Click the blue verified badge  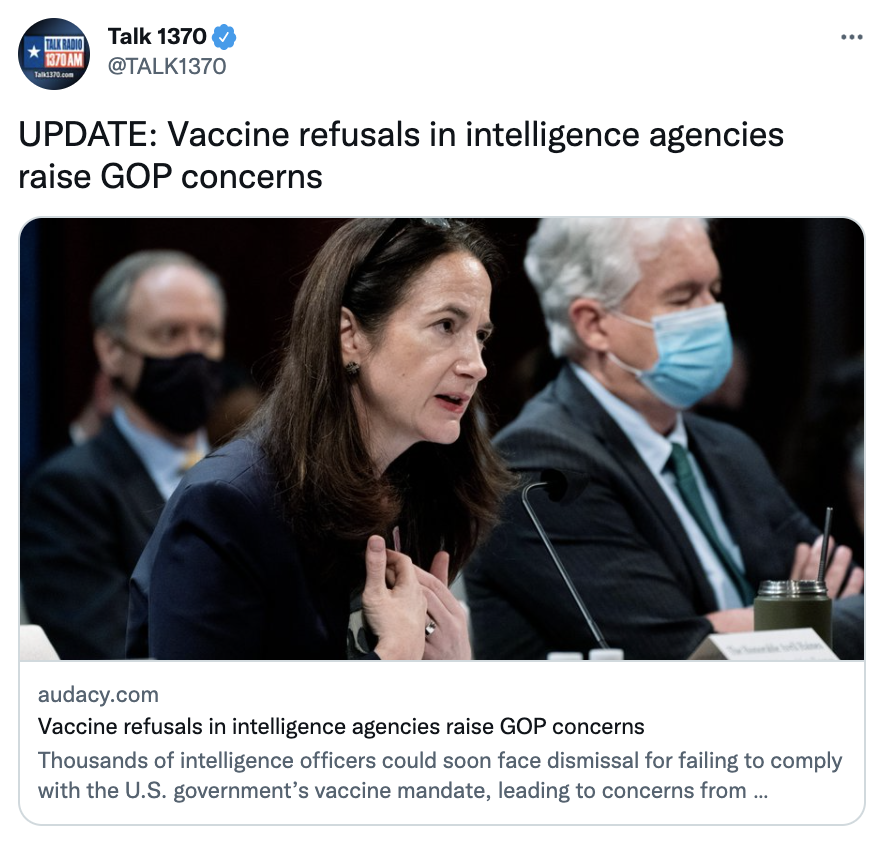coord(224,37)
